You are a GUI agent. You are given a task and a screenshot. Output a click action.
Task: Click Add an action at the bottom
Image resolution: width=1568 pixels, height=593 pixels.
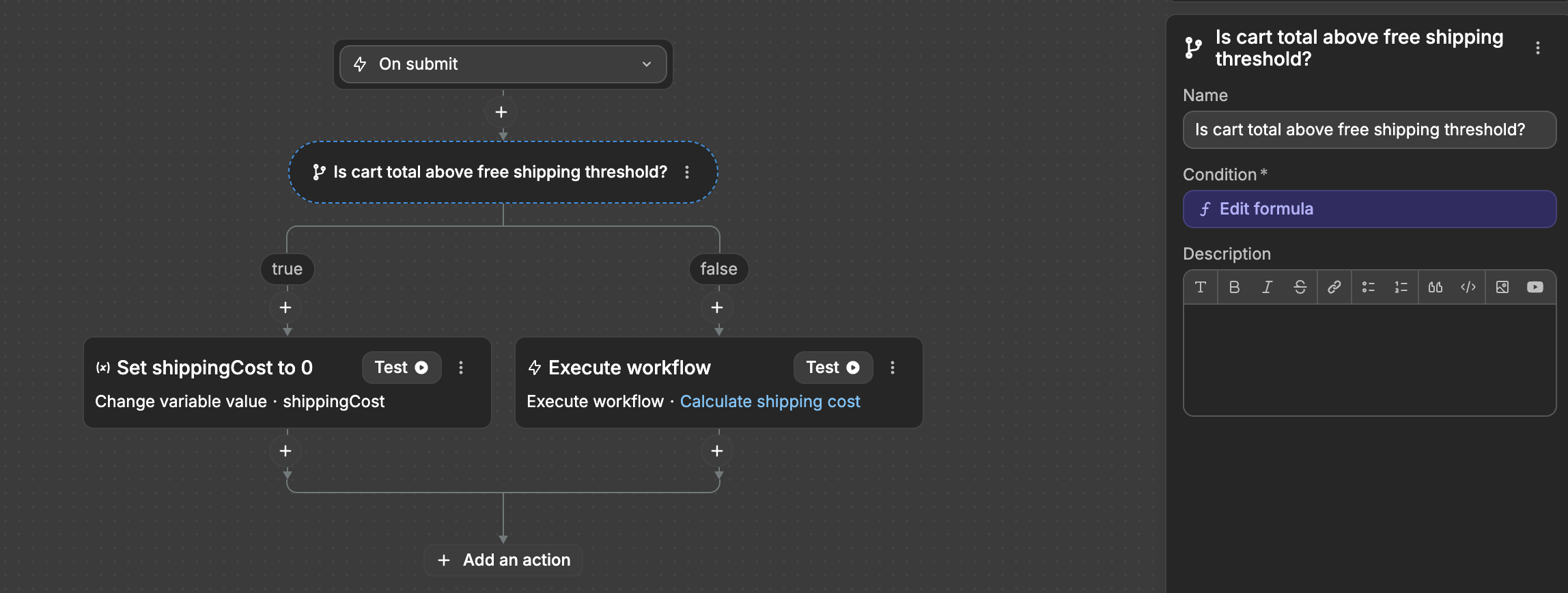click(x=503, y=560)
